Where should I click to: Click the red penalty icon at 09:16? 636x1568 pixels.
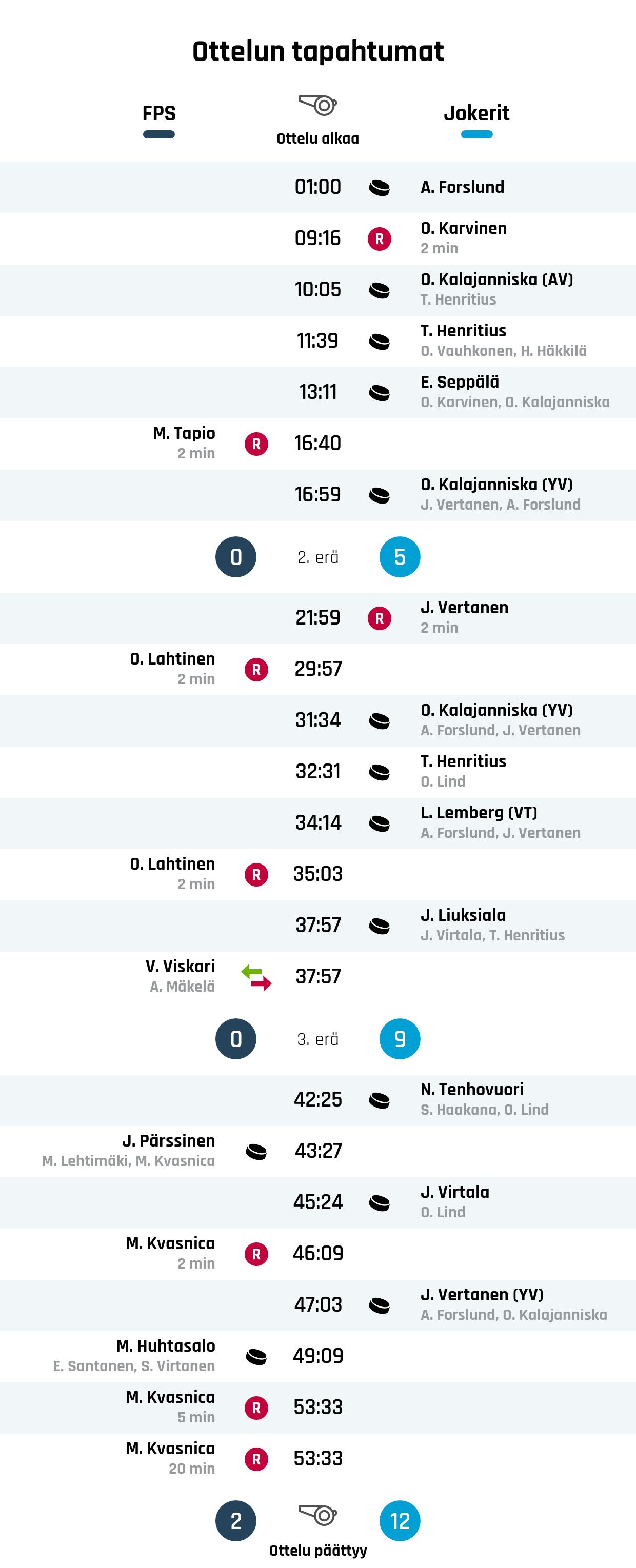click(x=379, y=238)
